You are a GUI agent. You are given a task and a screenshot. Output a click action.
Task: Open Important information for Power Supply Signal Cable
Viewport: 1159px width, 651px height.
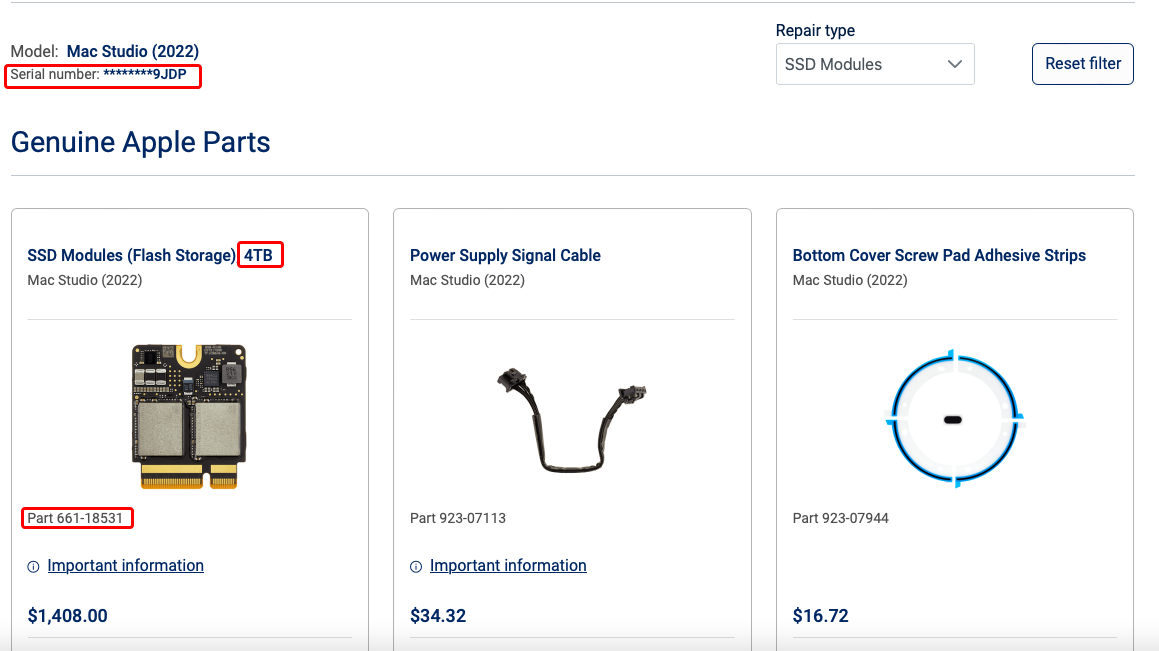pyautogui.click(x=508, y=566)
